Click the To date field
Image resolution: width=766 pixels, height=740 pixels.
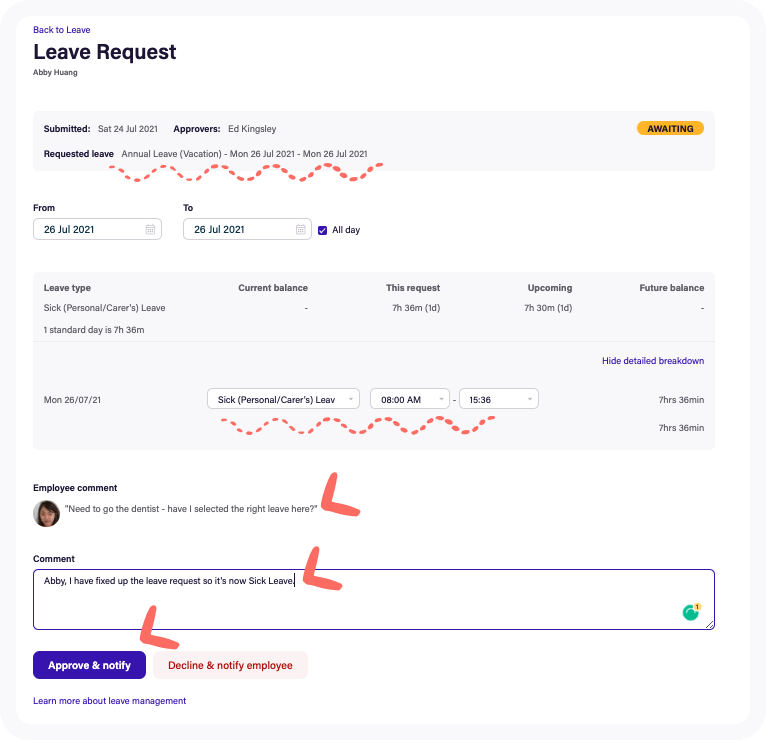pyautogui.click(x=238, y=229)
